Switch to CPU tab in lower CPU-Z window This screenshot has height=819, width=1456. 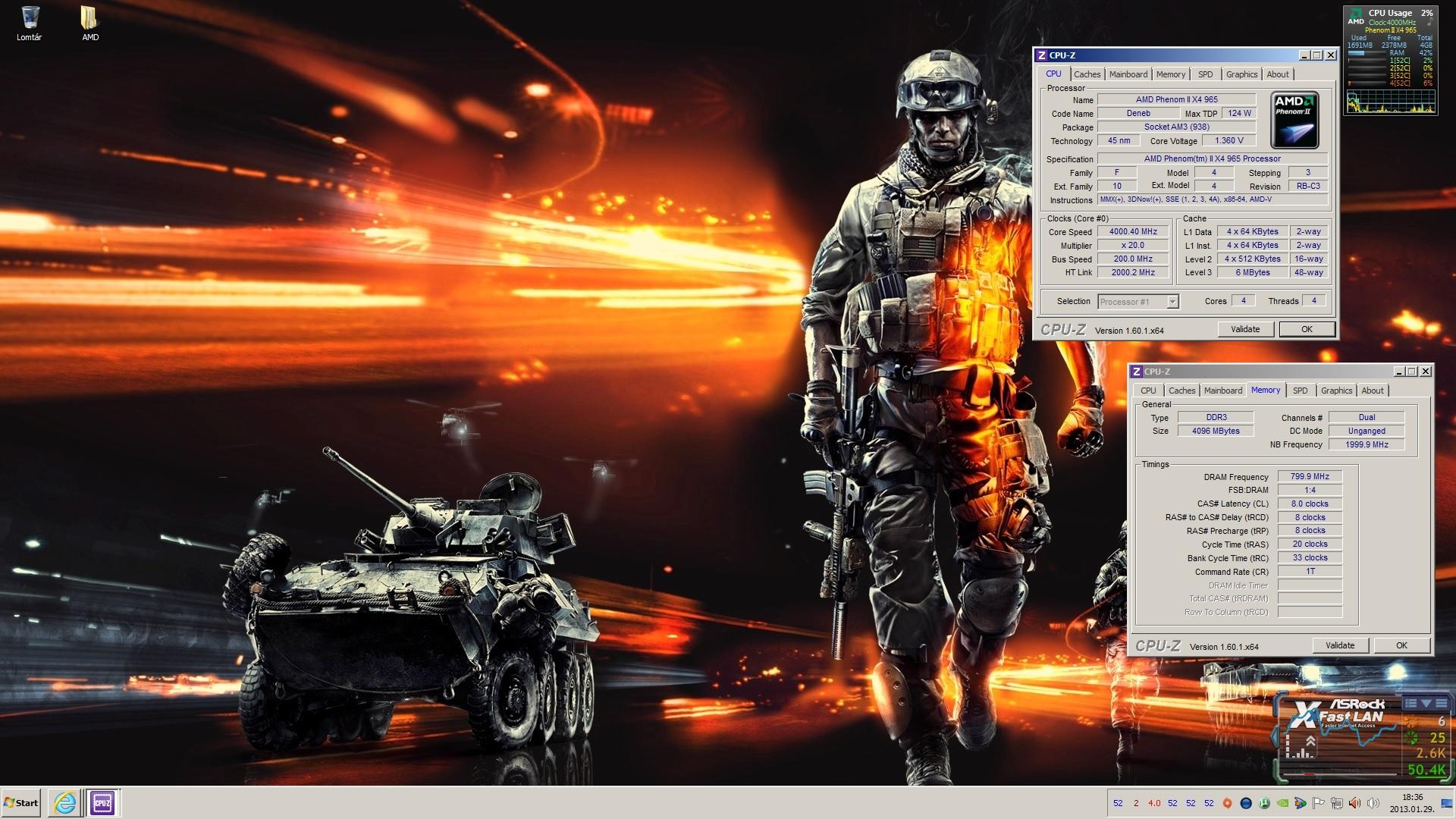coord(1148,391)
